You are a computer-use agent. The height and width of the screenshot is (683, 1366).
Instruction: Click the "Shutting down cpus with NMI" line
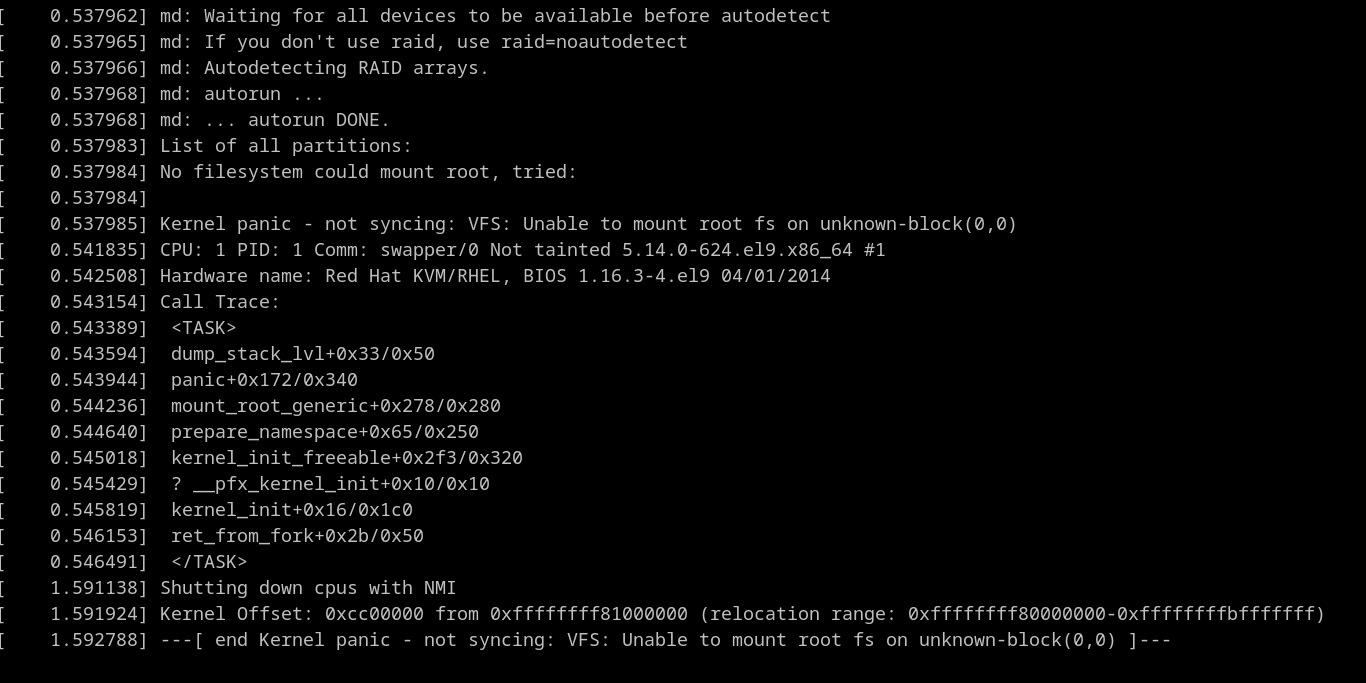point(308,588)
